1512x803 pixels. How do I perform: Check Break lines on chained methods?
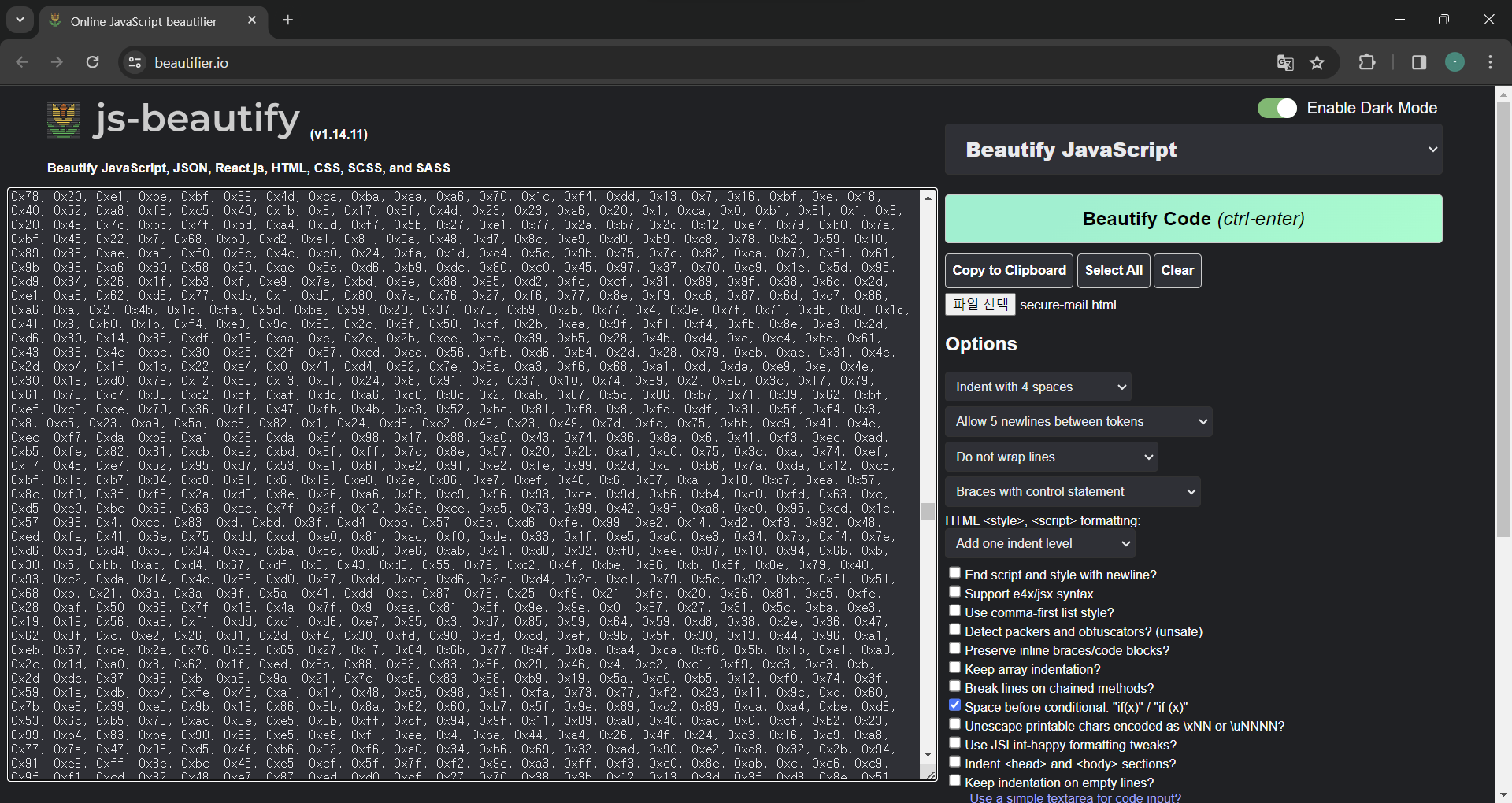(954, 686)
